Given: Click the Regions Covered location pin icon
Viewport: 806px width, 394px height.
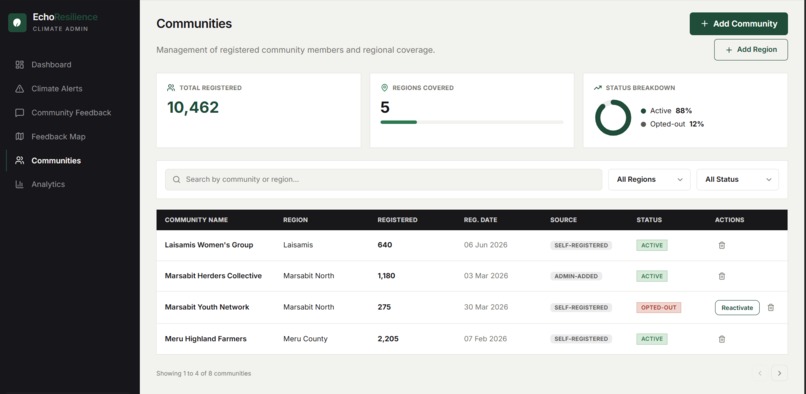Looking at the screenshot, I should click(384, 88).
